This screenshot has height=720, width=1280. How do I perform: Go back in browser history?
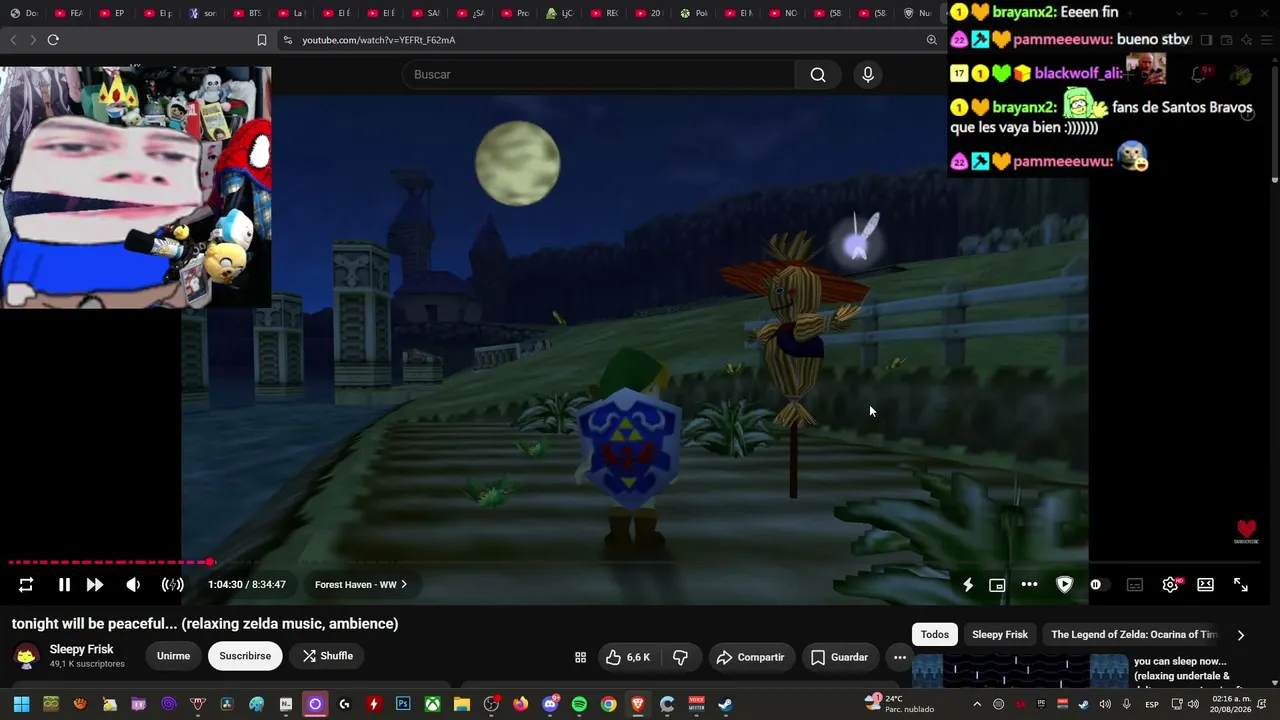click(x=13, y=40)
